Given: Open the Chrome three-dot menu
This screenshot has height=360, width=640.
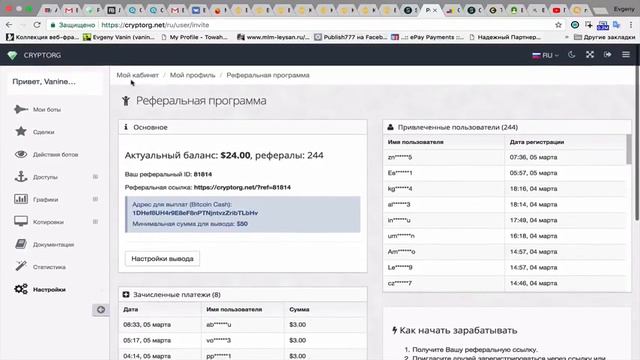Looking at the screenshot, I should click(631, 25).
